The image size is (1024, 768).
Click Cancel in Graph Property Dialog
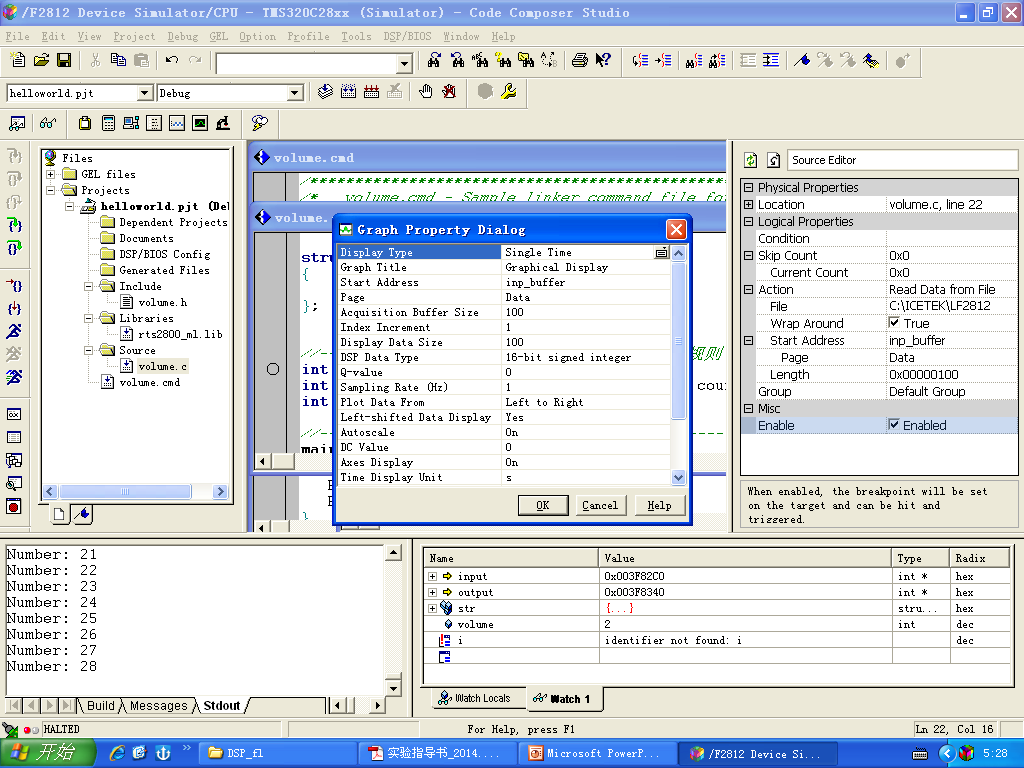[x=600, y=505]
